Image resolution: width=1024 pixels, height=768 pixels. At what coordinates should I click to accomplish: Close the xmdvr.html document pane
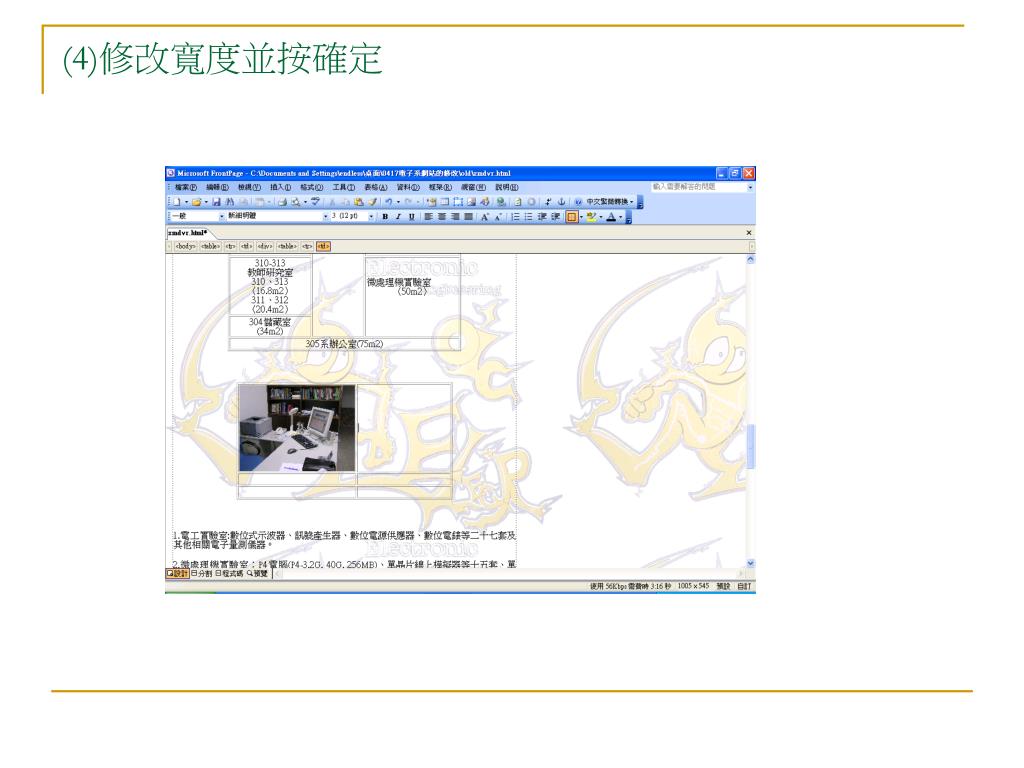pos(749,233)
